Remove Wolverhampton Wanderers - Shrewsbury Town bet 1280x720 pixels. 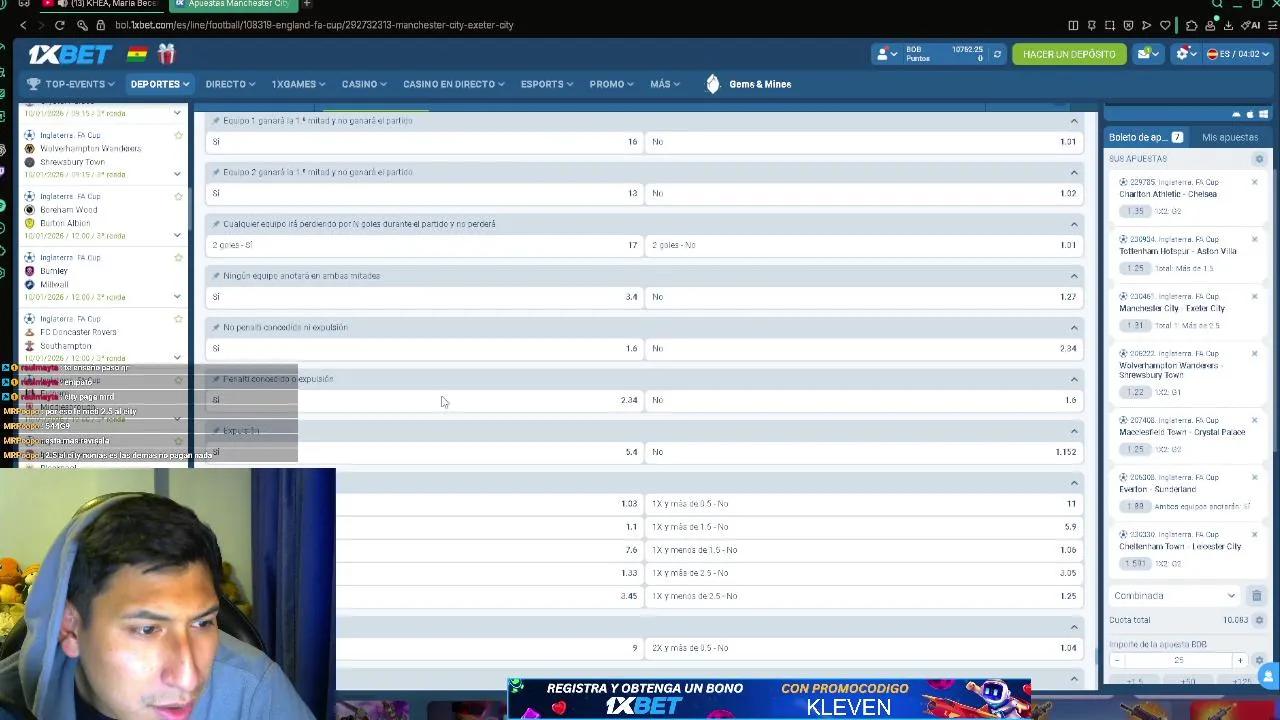tap(1254, 353)
